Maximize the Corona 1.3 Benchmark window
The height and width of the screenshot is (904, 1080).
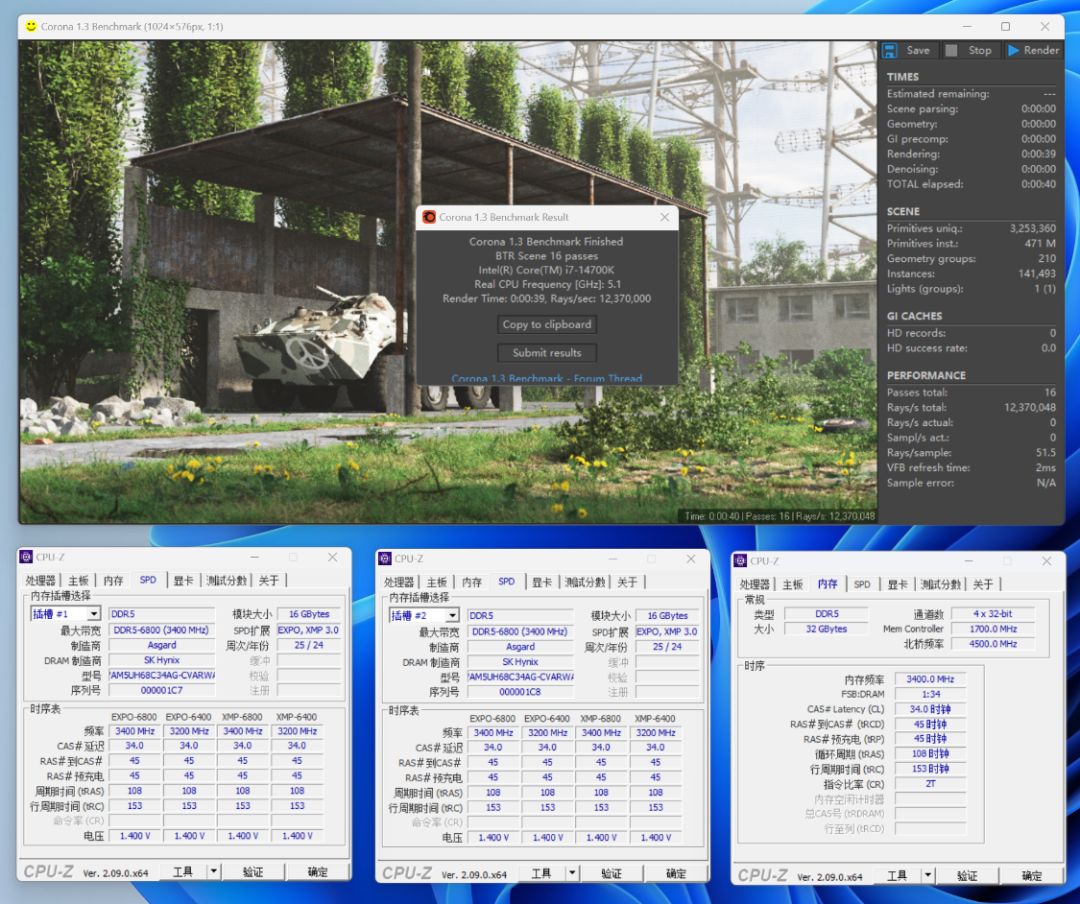(x=1006, y=26)
